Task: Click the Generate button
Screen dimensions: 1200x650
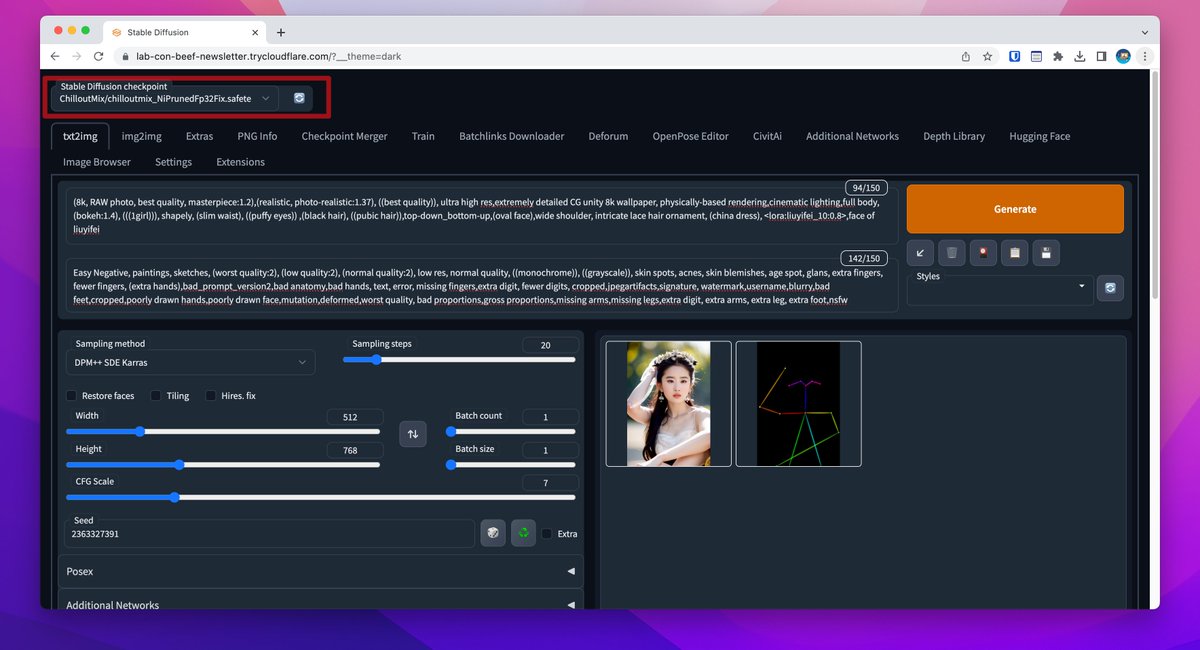Action: [1014, 208]
